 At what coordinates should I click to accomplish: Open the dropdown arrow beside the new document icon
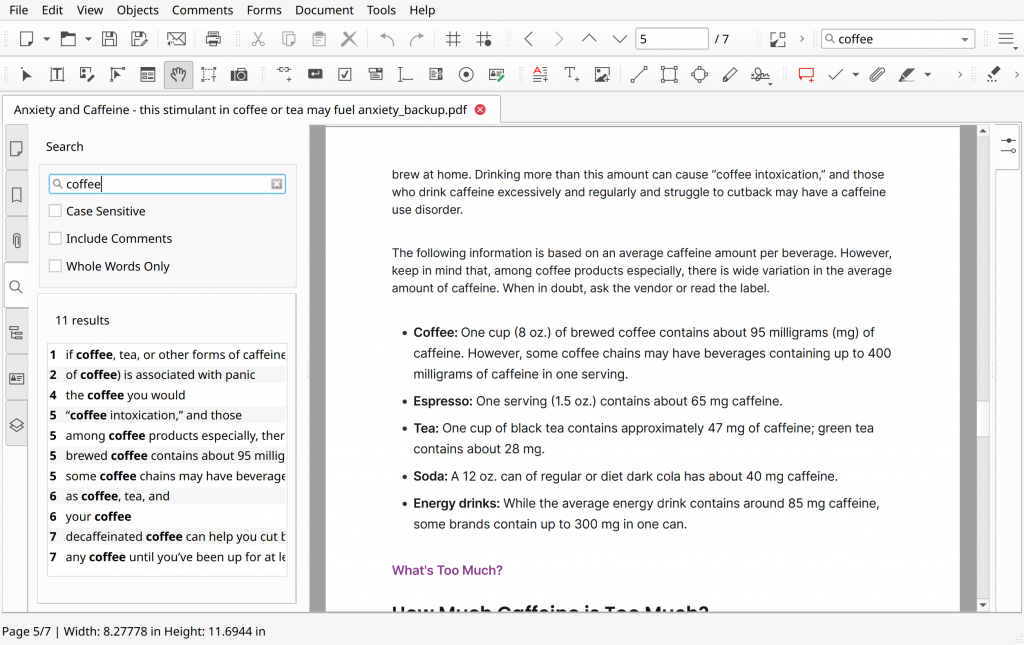pos(46,40)
